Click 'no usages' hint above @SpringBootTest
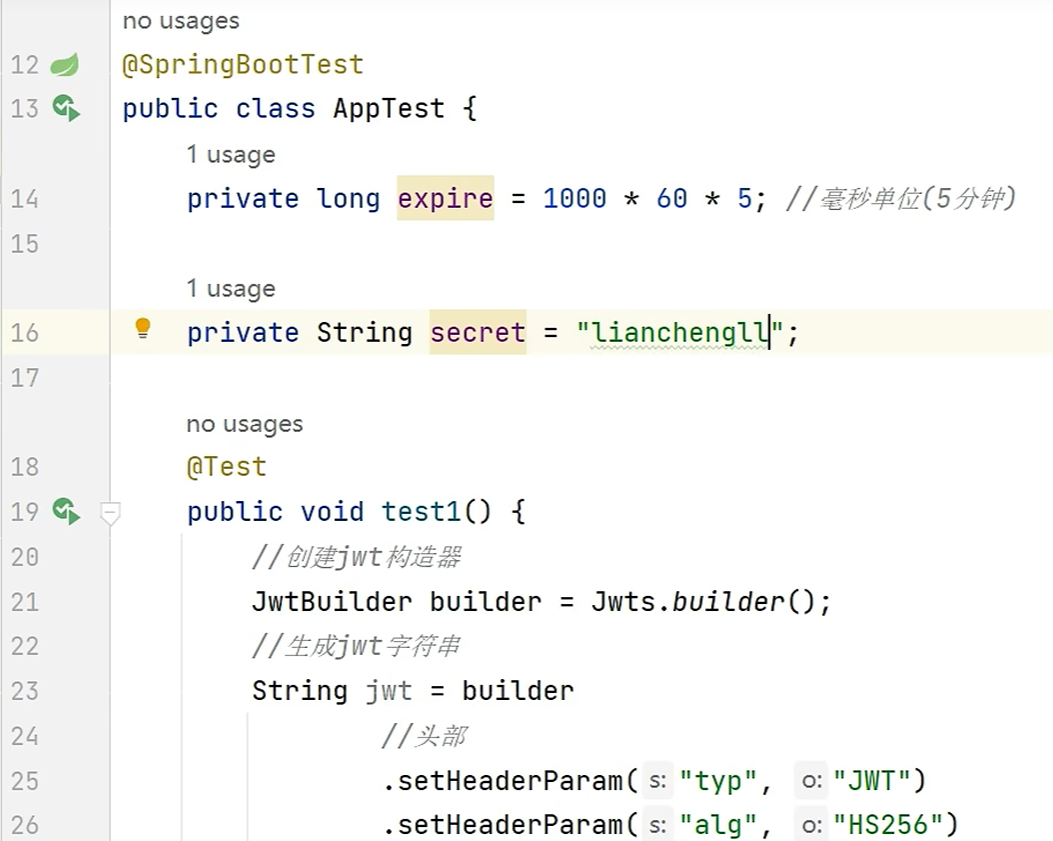Viewport: 1053px width, 841px height. point(181,21)
